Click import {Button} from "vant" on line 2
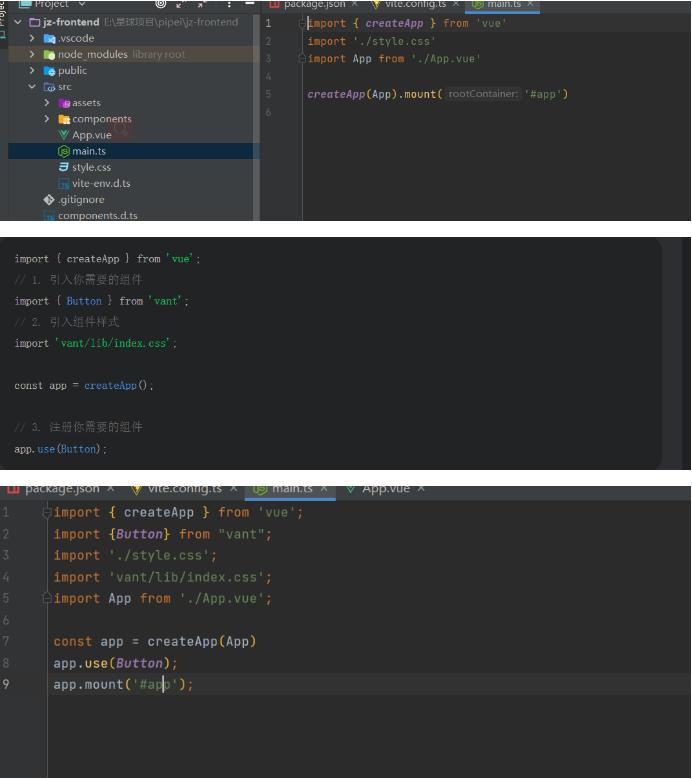Screen dimensions: 692x779 [x=162, y=534]
